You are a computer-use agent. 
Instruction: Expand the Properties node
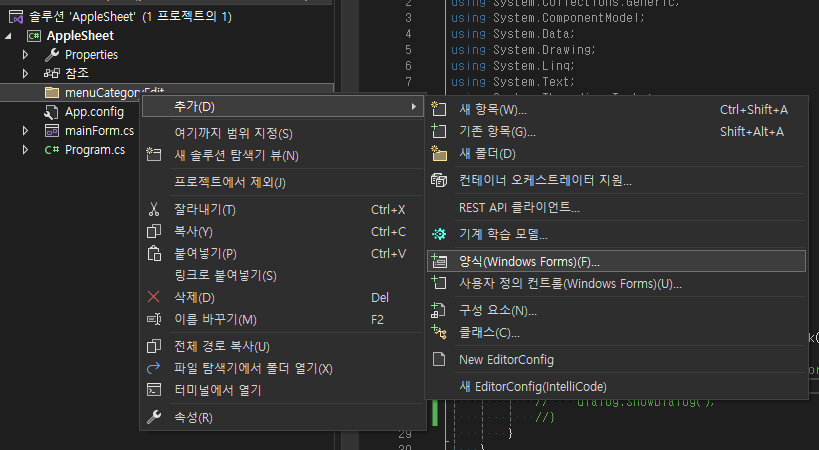click(25, 55)
